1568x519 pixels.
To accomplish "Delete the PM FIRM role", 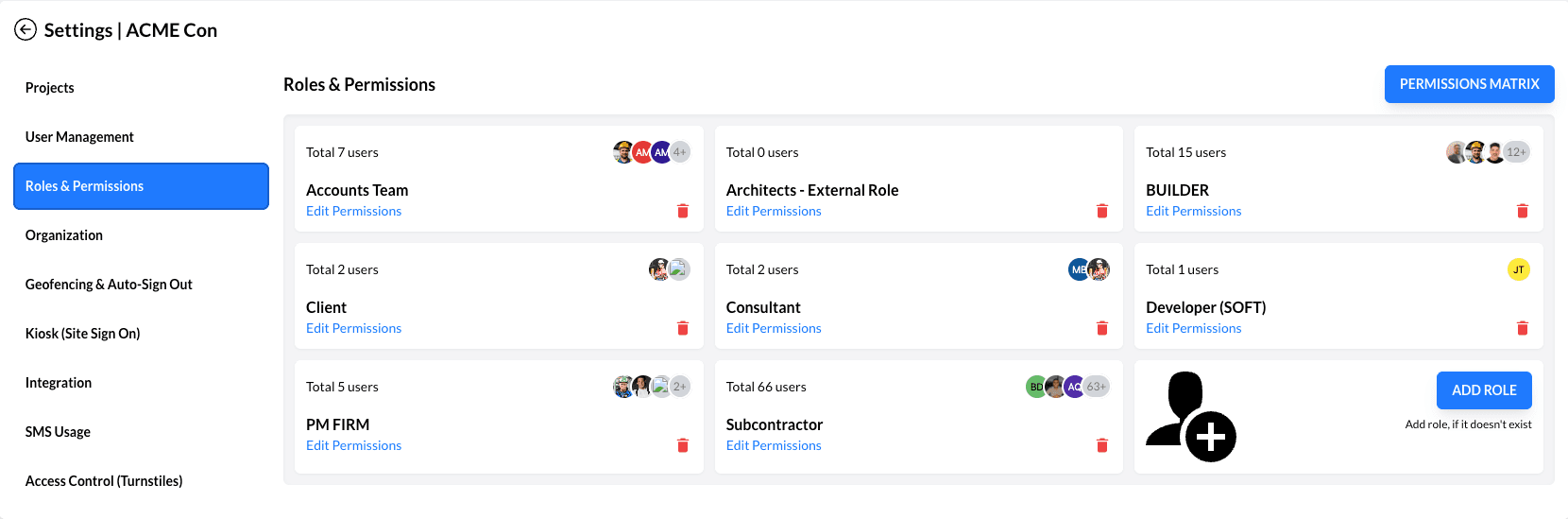I will [x=683, y=445].
